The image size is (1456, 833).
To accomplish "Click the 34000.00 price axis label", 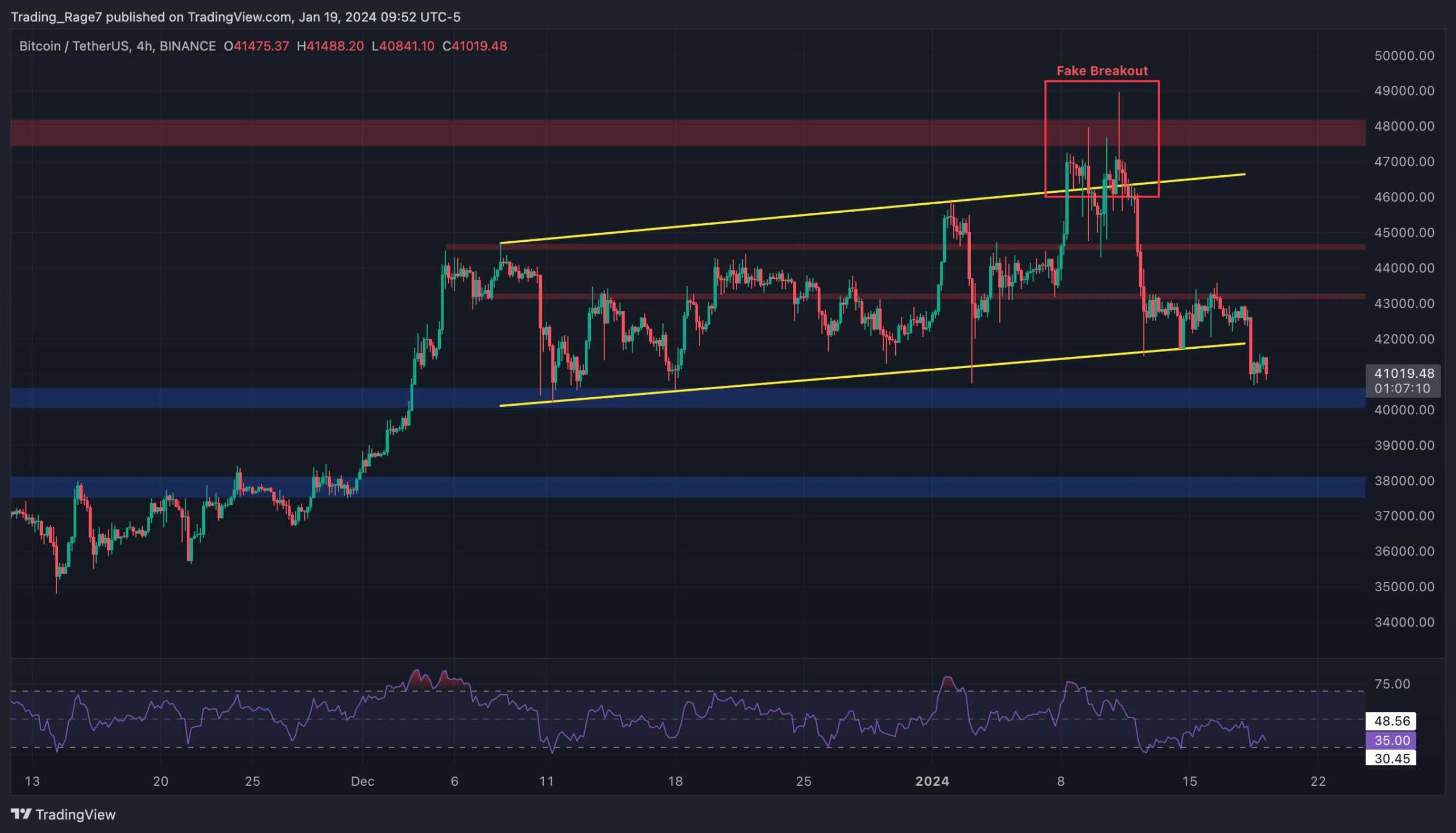I will (1404, 622).
